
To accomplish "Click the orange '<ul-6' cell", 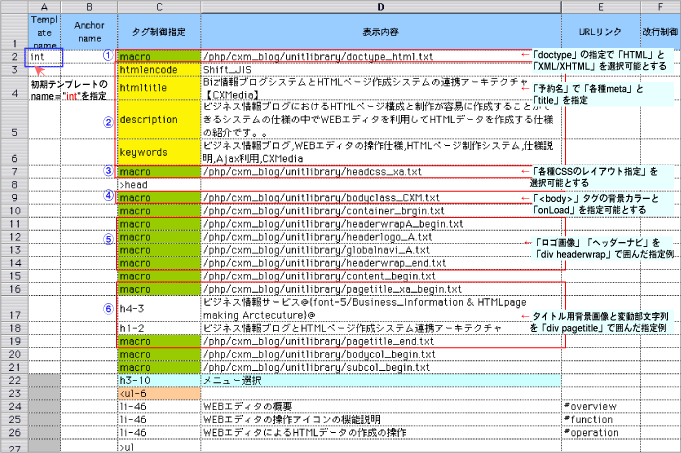I will point(159,393).
